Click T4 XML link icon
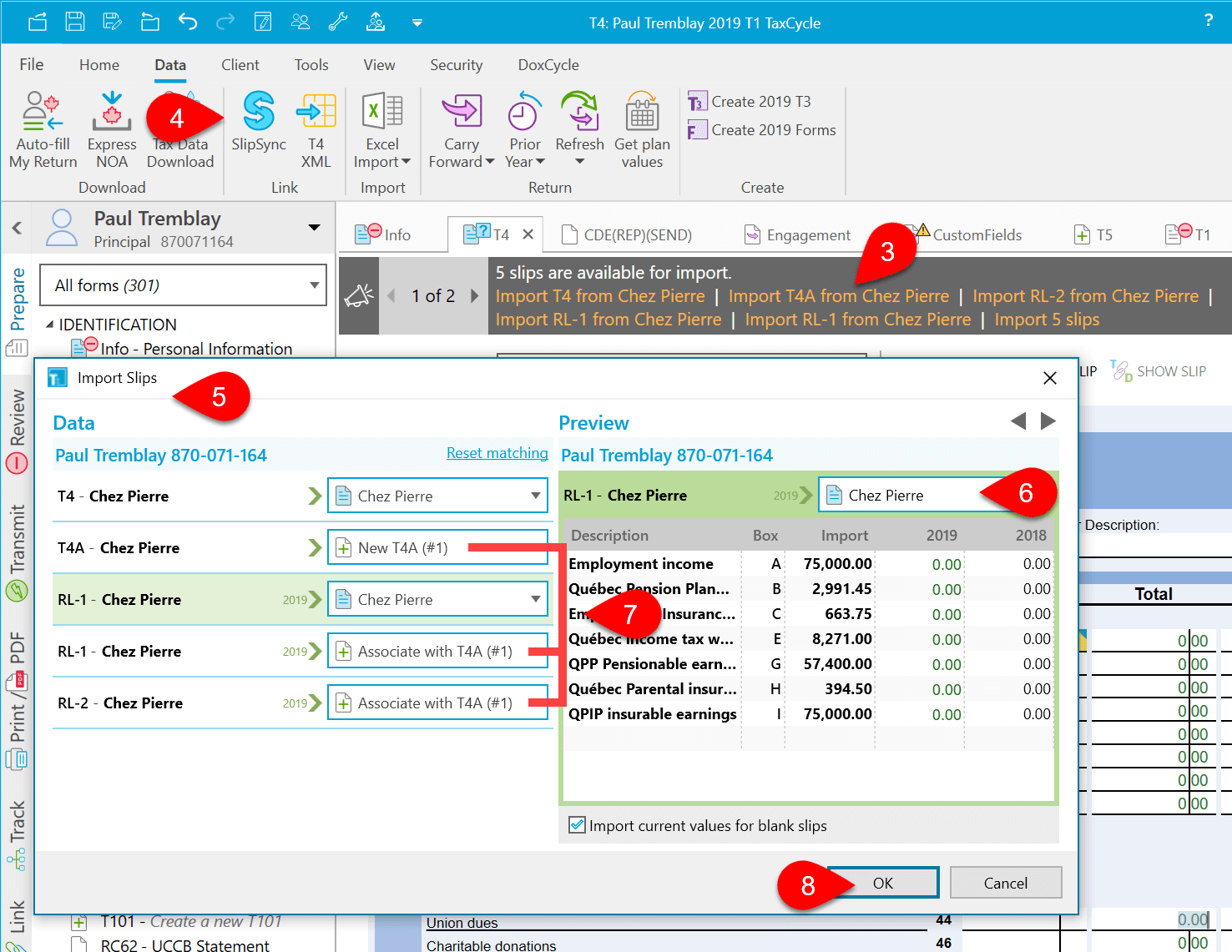Viewport: 1232px width, 952px height. 316,130
